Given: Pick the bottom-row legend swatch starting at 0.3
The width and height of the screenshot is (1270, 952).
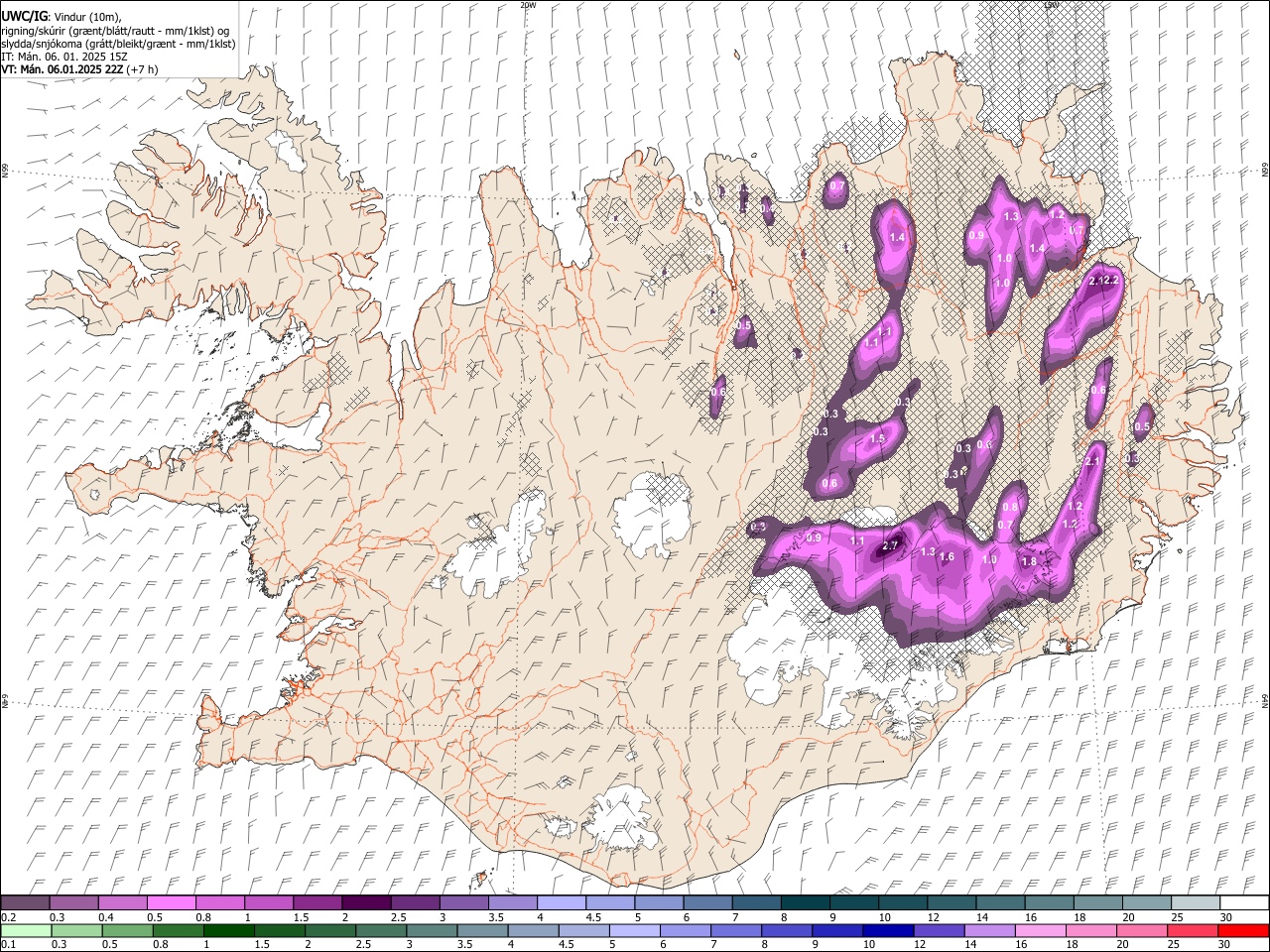Looking at the screenshot, I should pos(76,930).
